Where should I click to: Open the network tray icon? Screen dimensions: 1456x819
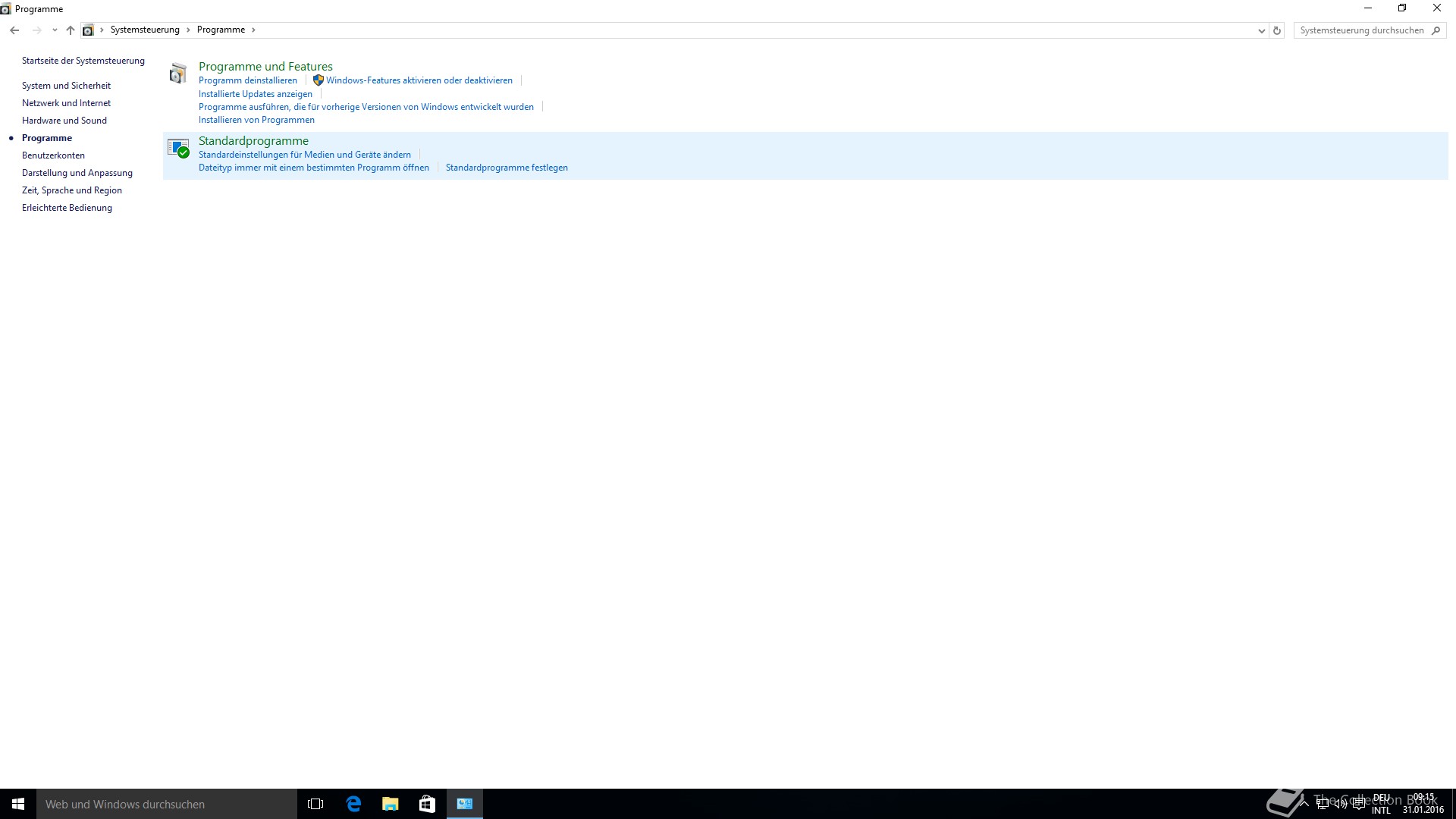tap(1323, 804)
